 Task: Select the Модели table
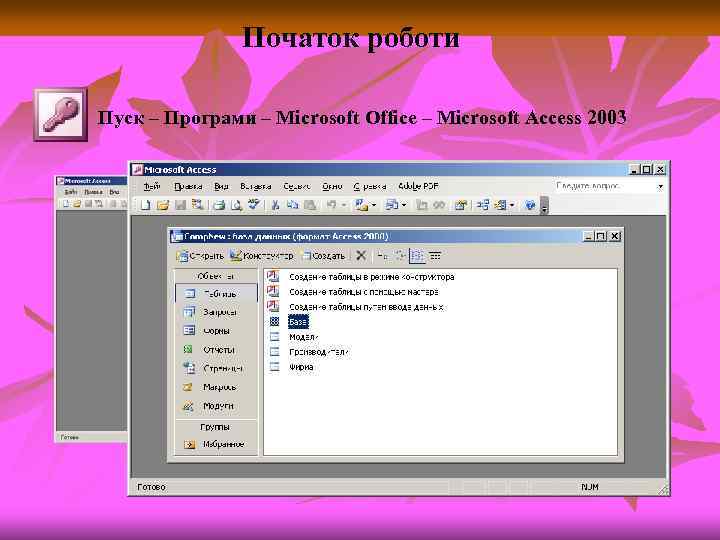[294, 337]
